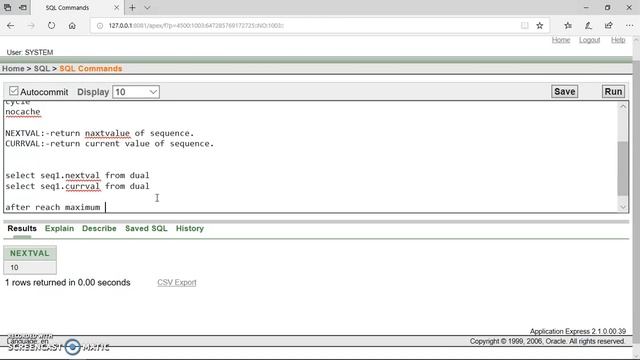Place cursor in 'select seq1.currval from dual' line

click(77, 186)
